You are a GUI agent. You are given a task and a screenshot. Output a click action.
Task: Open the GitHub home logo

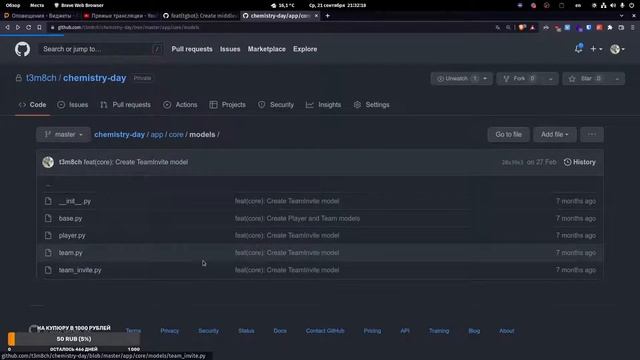pos(22,49)
